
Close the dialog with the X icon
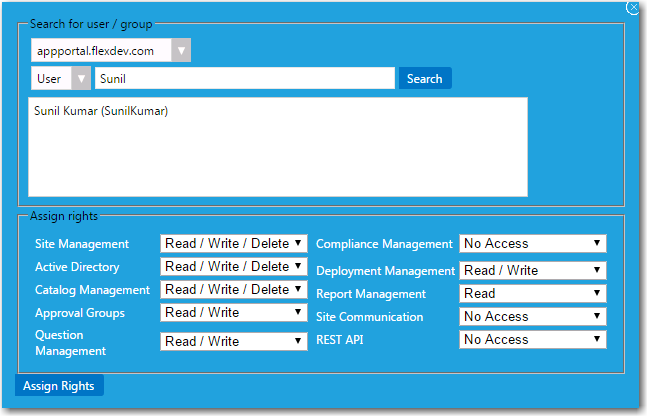(x=632, y=7)
